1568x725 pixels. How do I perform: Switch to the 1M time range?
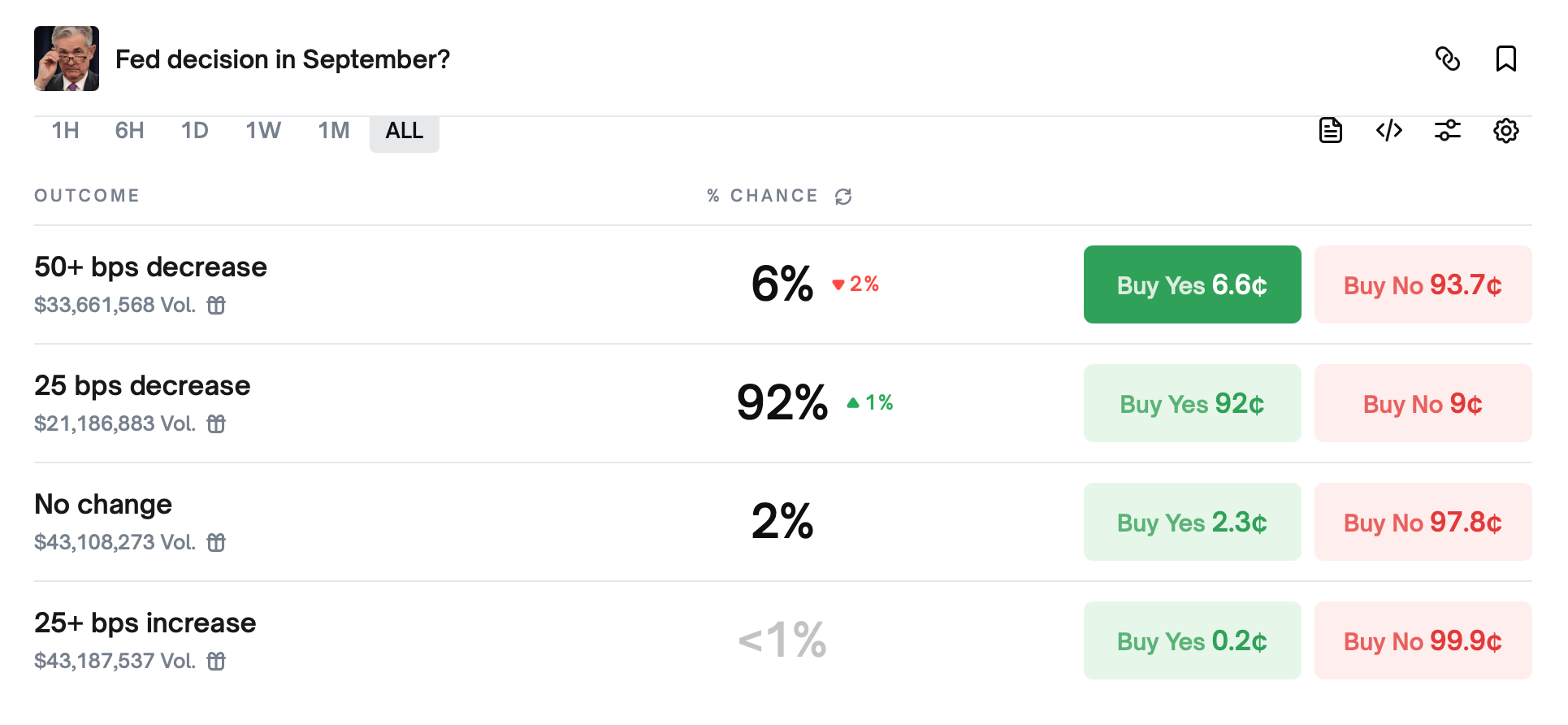(333, 130)
